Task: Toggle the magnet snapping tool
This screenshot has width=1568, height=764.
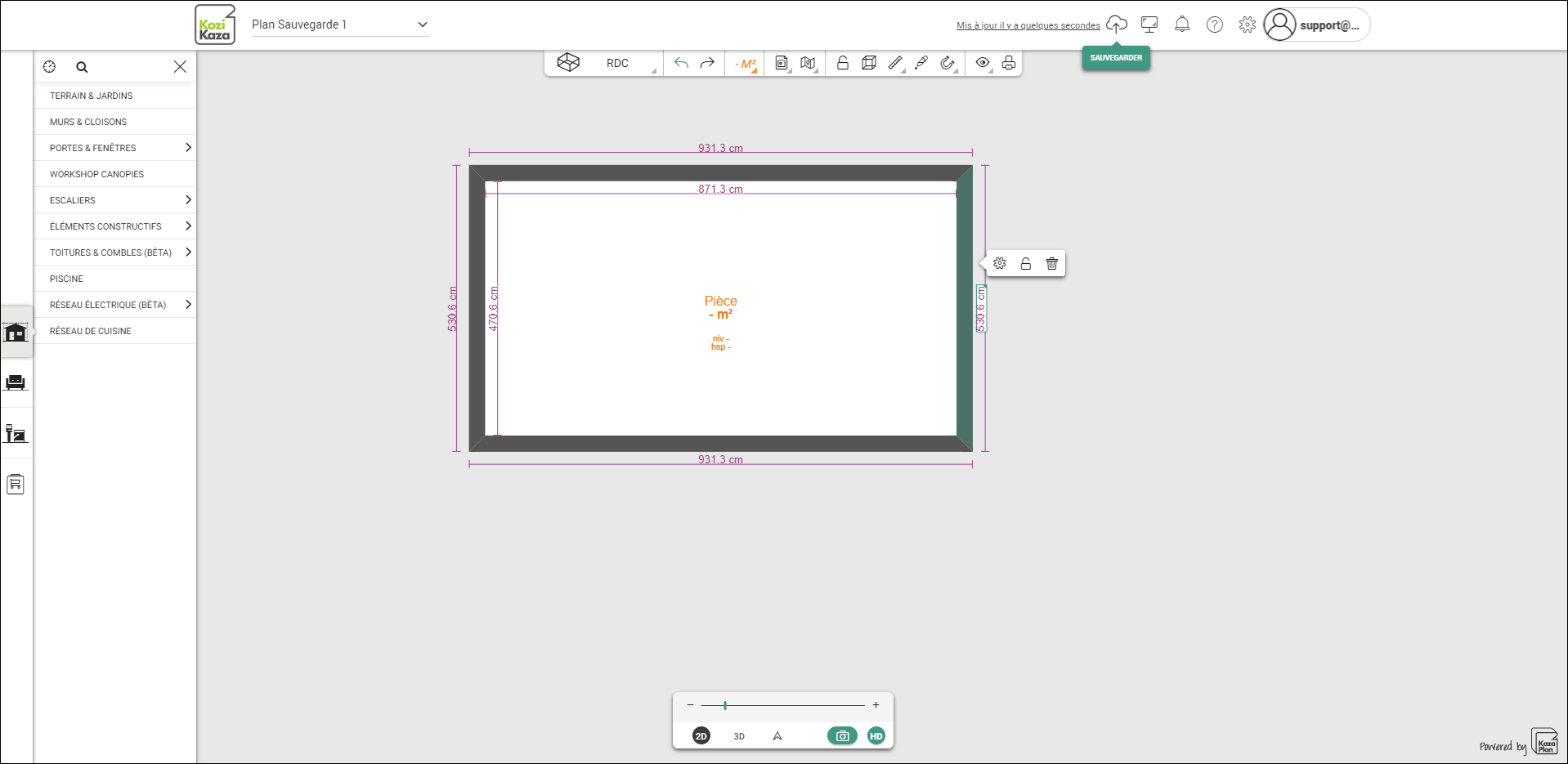Action: pos(948,63)
